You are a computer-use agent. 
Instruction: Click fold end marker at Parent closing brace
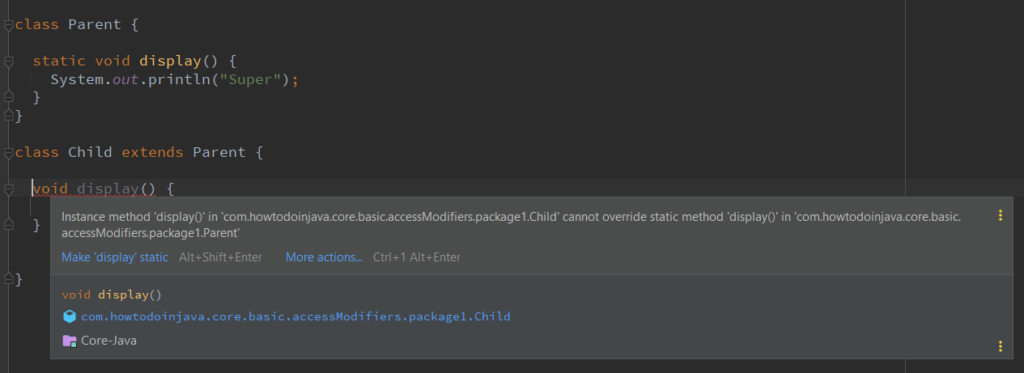pyautogui.click(x=8, y=116)
